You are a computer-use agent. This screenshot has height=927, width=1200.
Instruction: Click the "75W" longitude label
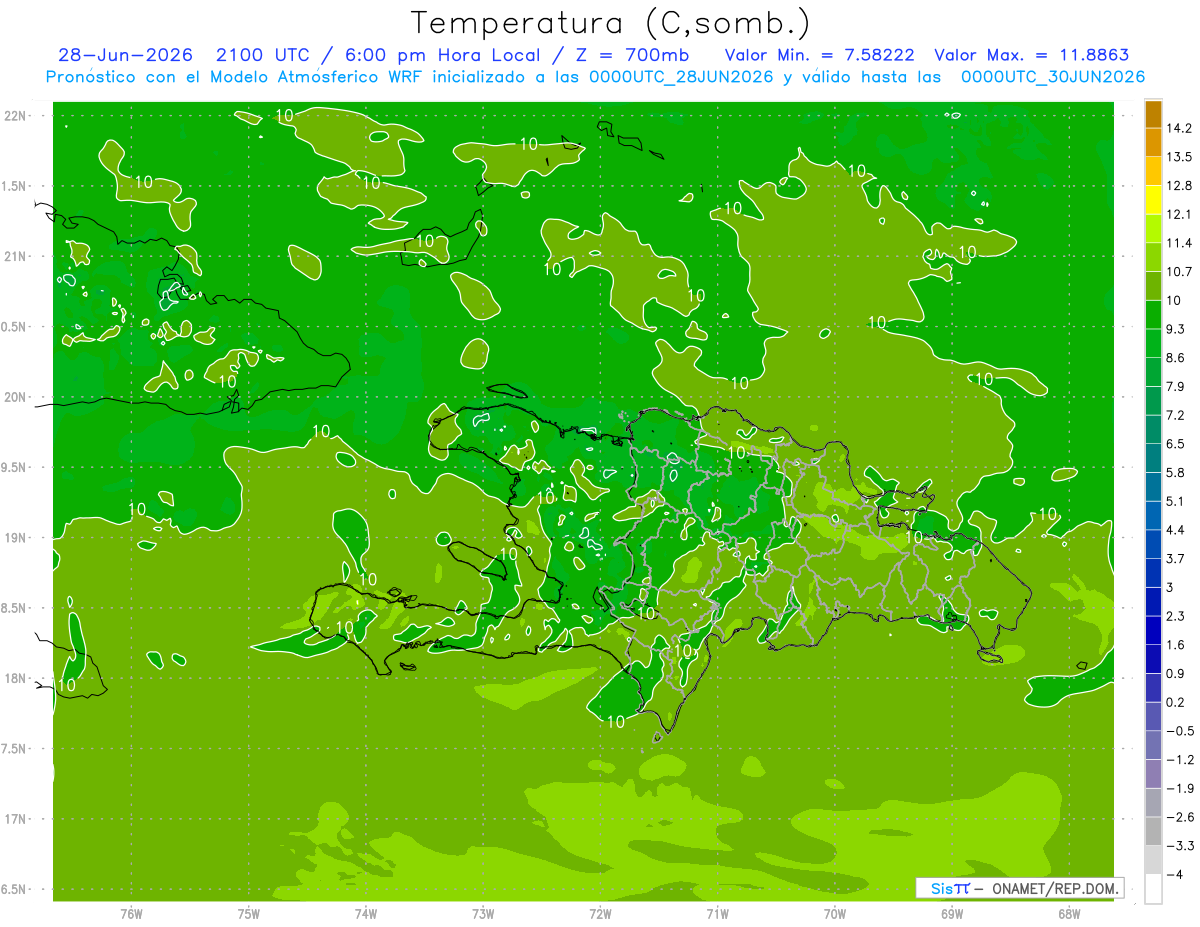(x=249, y=915)
